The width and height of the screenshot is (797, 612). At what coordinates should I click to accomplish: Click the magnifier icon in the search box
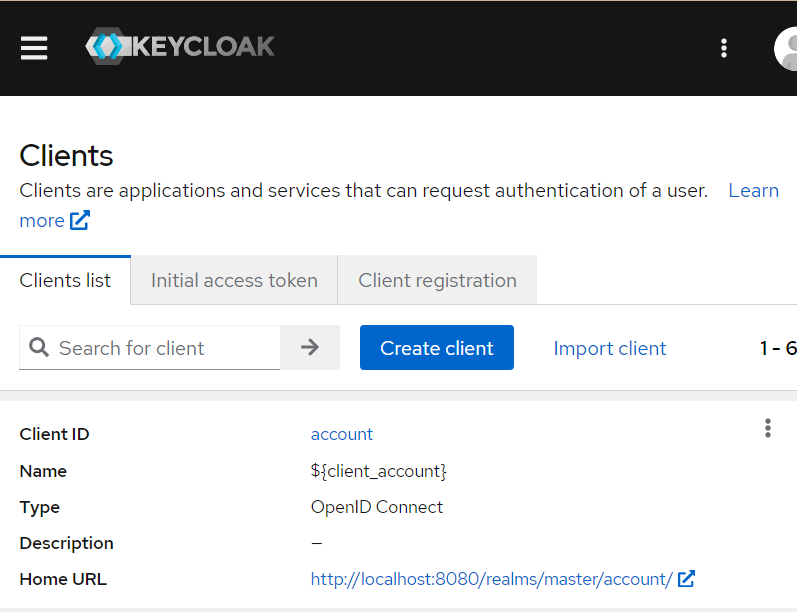pyautogui.click(x=39, y=348)
